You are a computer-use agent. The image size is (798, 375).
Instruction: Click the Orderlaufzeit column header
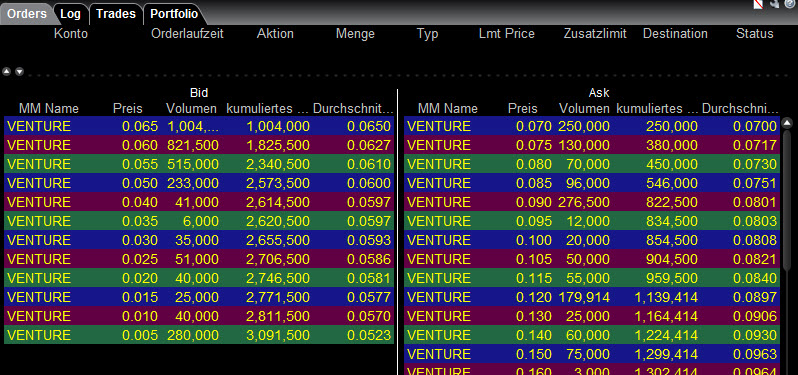click(187, 34)
